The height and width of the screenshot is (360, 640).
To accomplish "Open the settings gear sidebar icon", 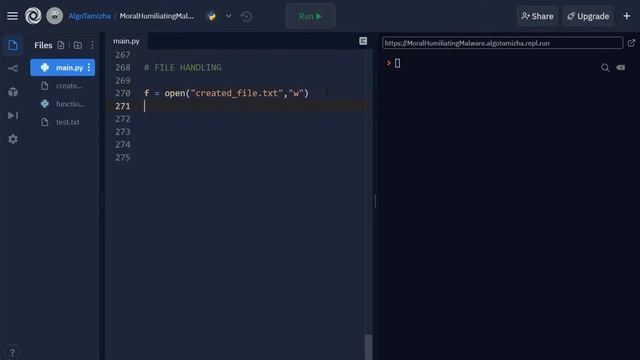I will coord(13,139).
